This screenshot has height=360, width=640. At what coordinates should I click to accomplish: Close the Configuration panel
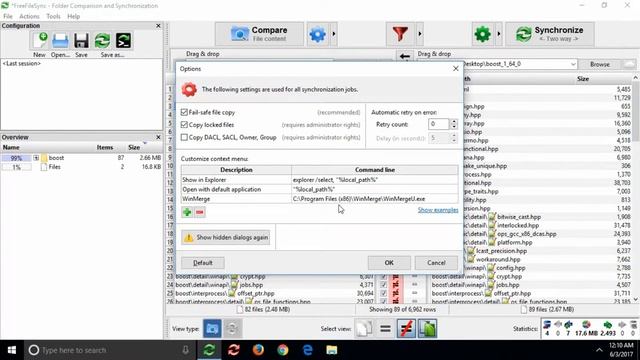(x=158, y=26)
